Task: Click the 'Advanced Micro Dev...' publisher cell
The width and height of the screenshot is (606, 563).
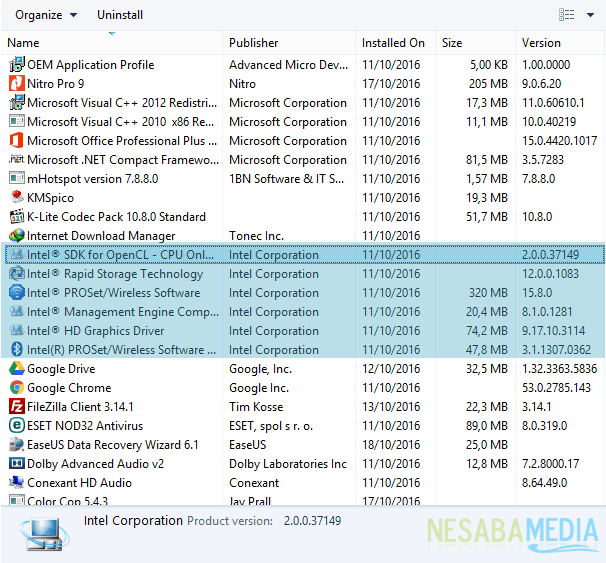Action: 289,65
